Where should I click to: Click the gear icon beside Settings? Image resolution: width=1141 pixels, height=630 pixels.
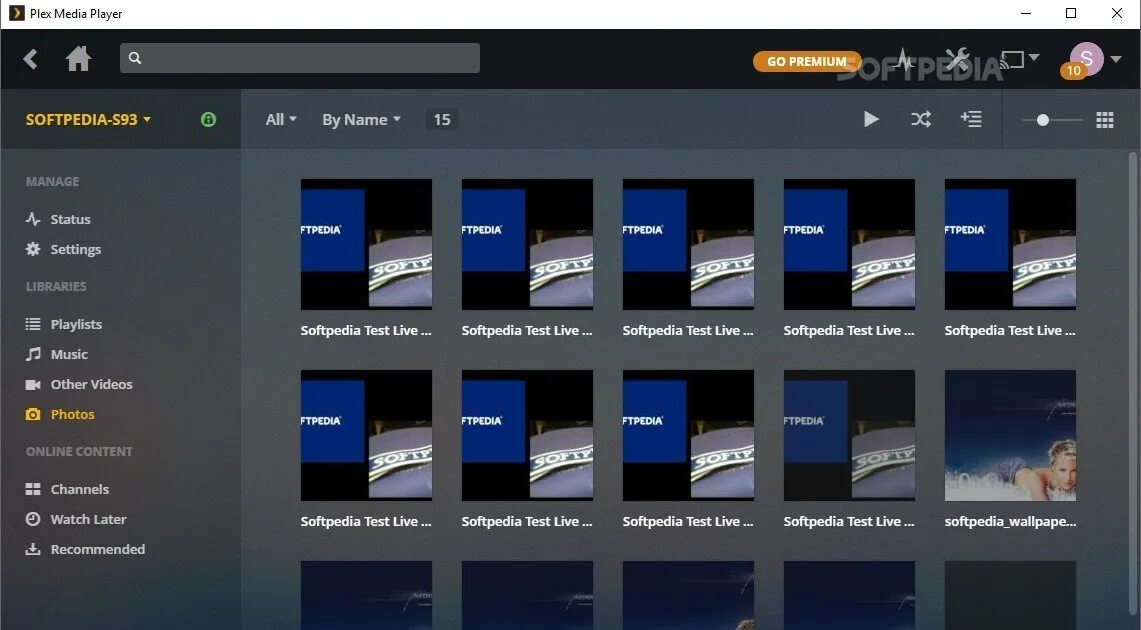[x=33, y=249]
